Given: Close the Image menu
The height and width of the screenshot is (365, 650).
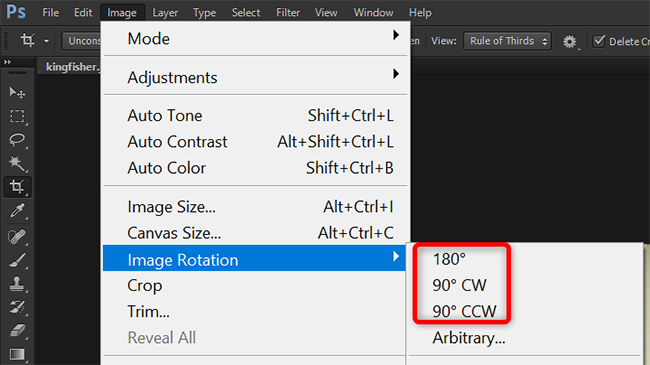Looking at the screenshot, I should (122, 13).
